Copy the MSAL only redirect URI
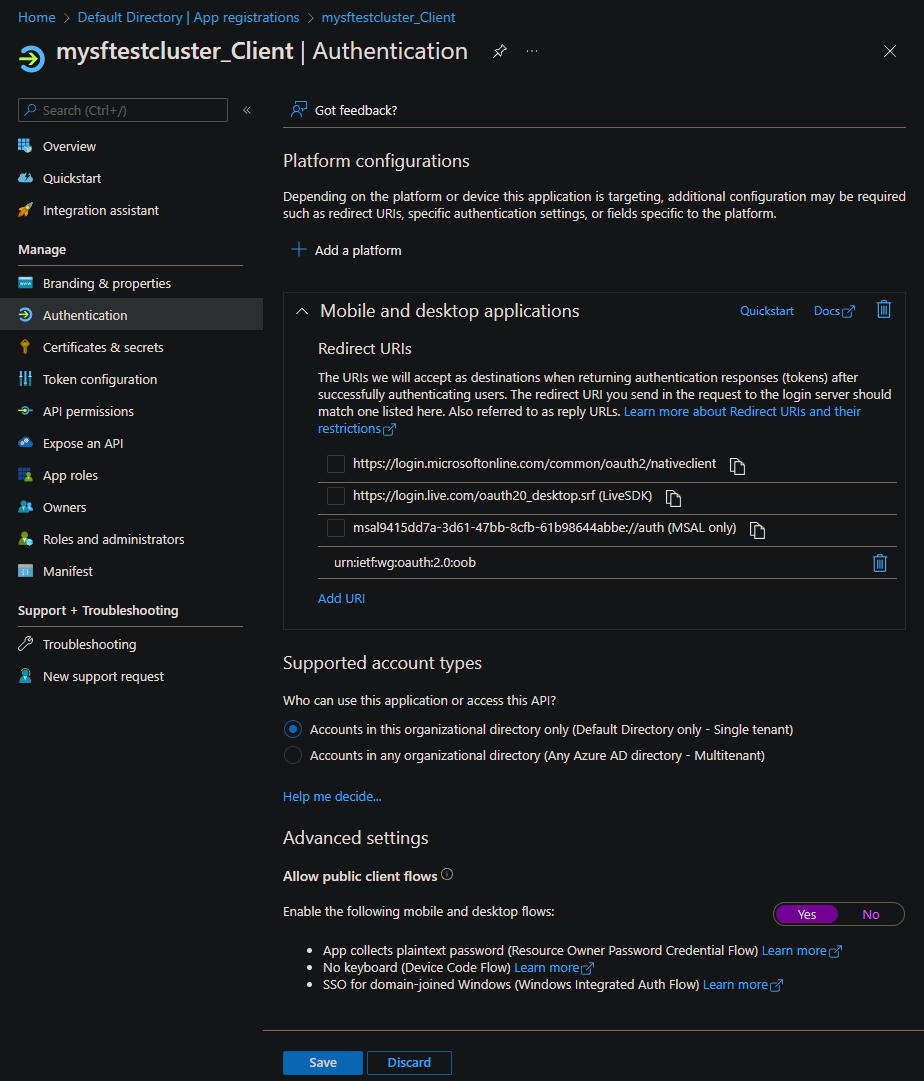This screenshot has width=924, height=1081. coord(757,530)
